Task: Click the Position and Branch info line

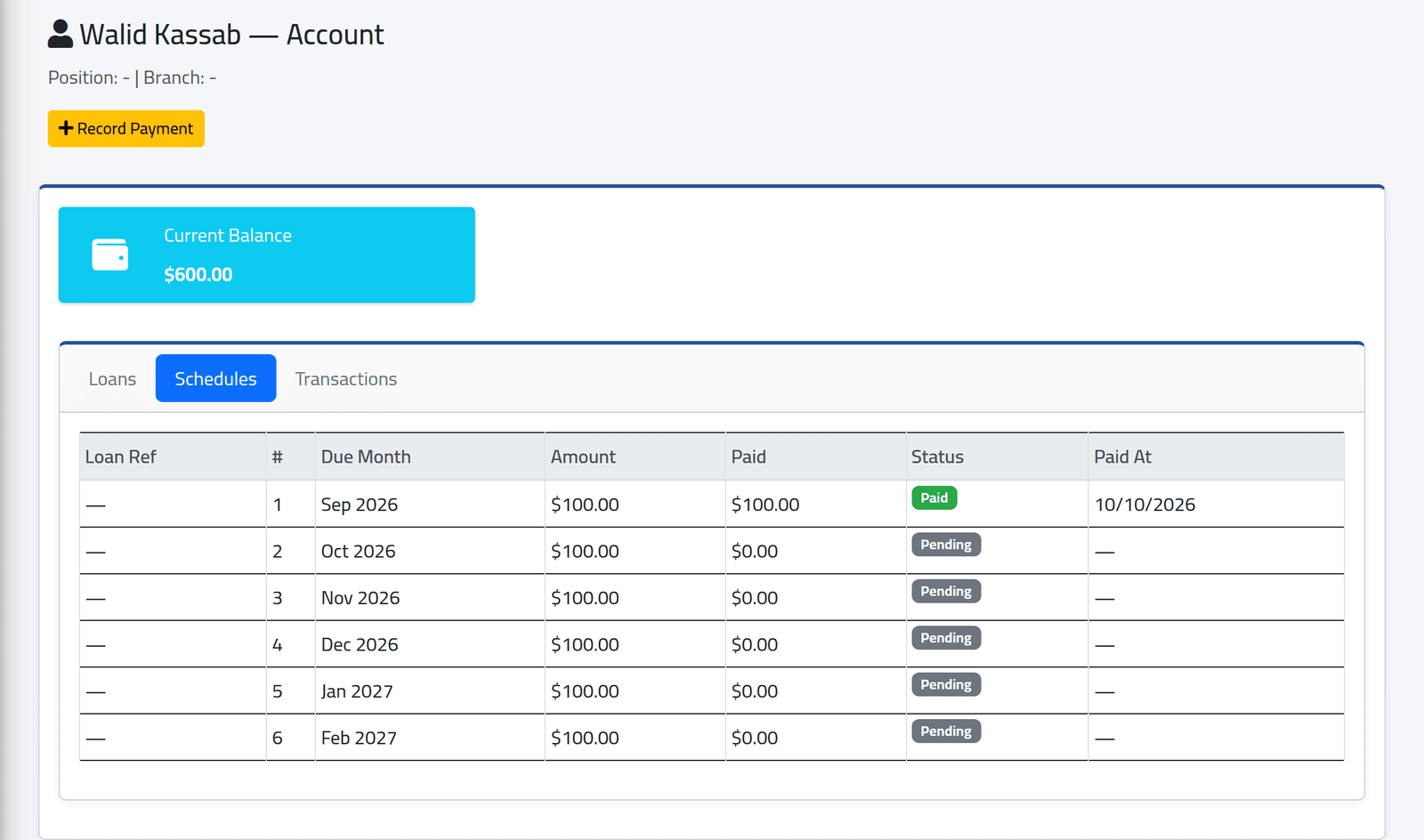Action: (x=132, y=78)
